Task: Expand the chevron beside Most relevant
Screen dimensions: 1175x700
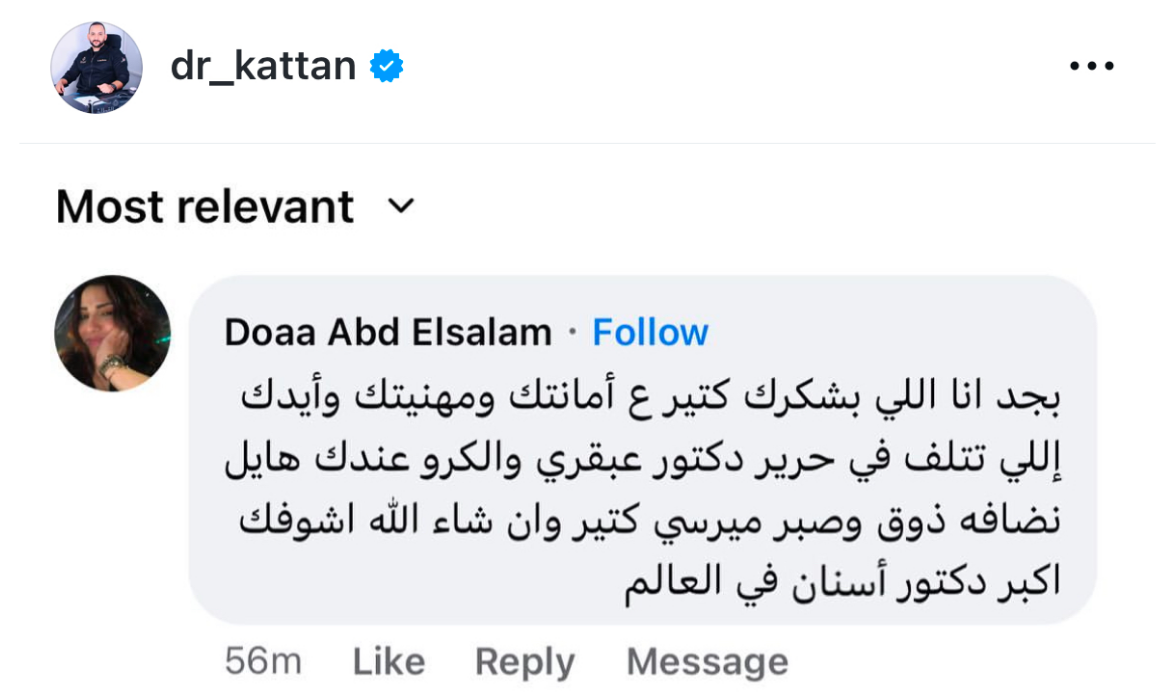Action: pos(401,207)
